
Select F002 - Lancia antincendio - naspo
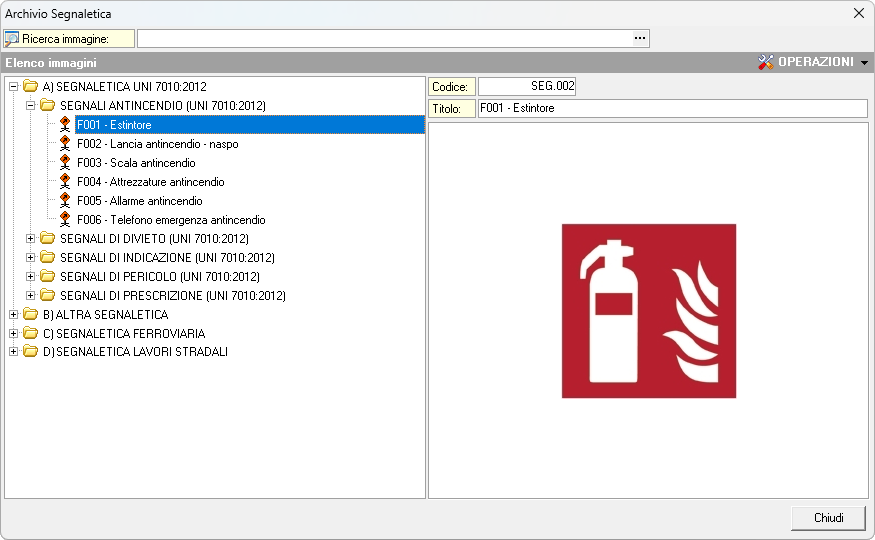click(157, 144)
